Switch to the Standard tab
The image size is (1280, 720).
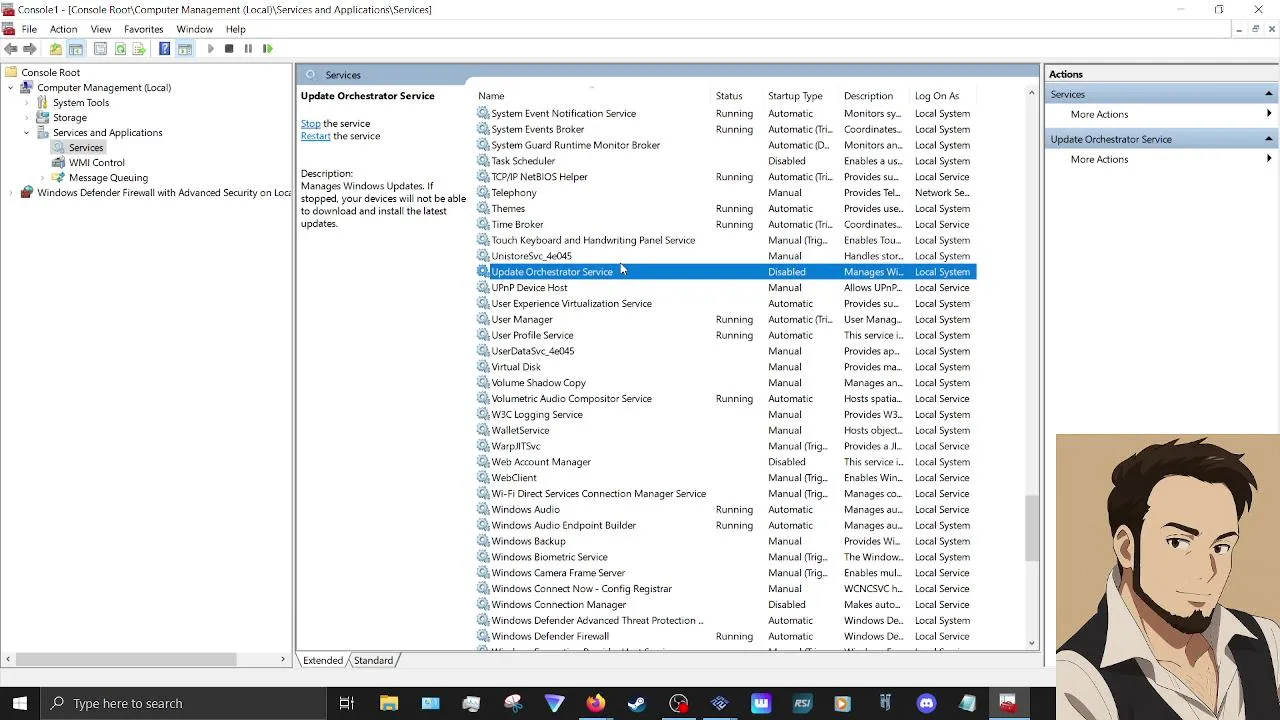(373, 661)
